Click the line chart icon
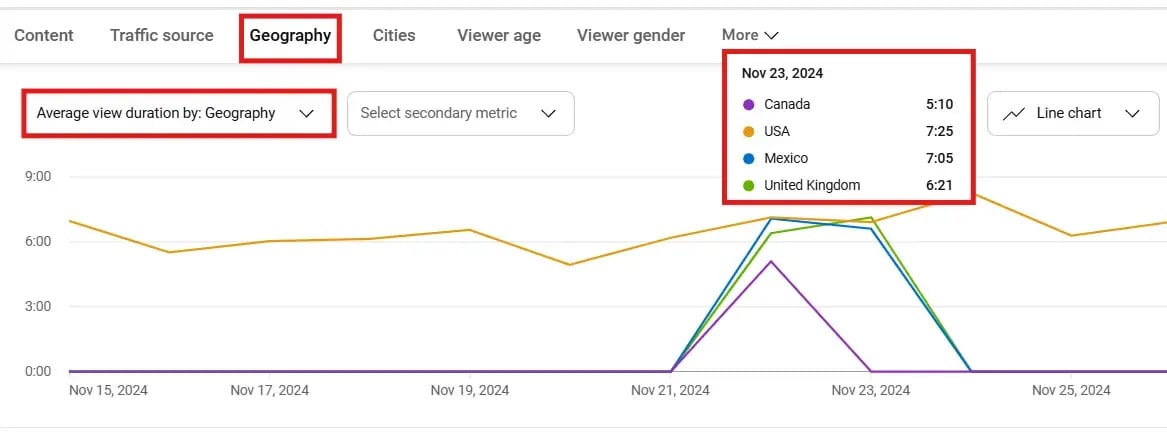 1014,113
